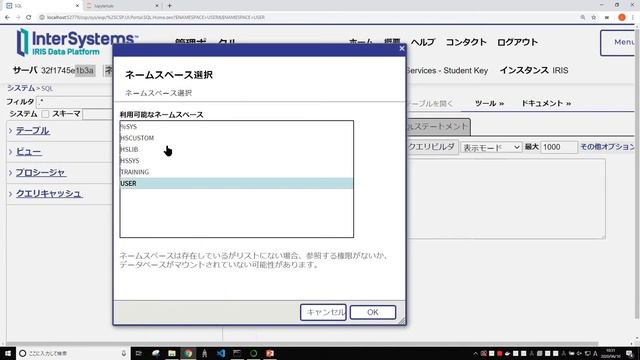
Task: Switch to the SQL browser tab
Action: [x=41, y=6]
